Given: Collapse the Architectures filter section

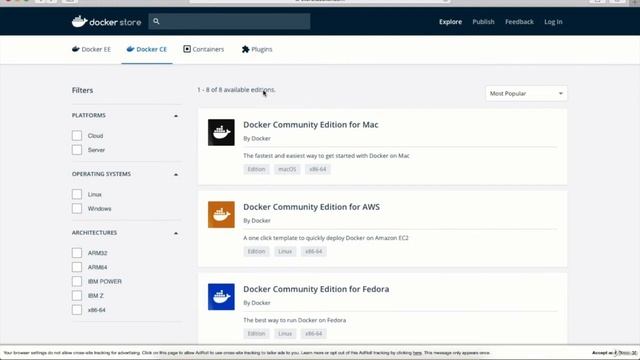Looking at the screenshot, I should 176,233.
